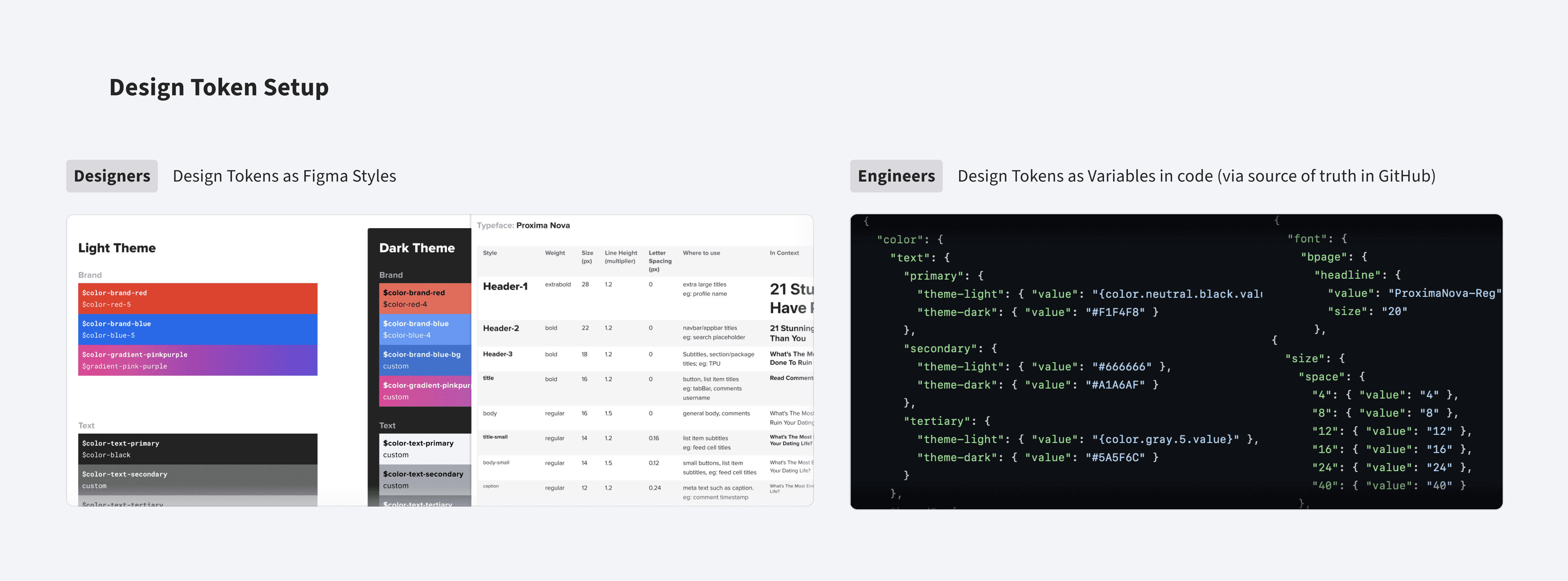
Task: Select the Header-1 style row
Action: point(505,287)
